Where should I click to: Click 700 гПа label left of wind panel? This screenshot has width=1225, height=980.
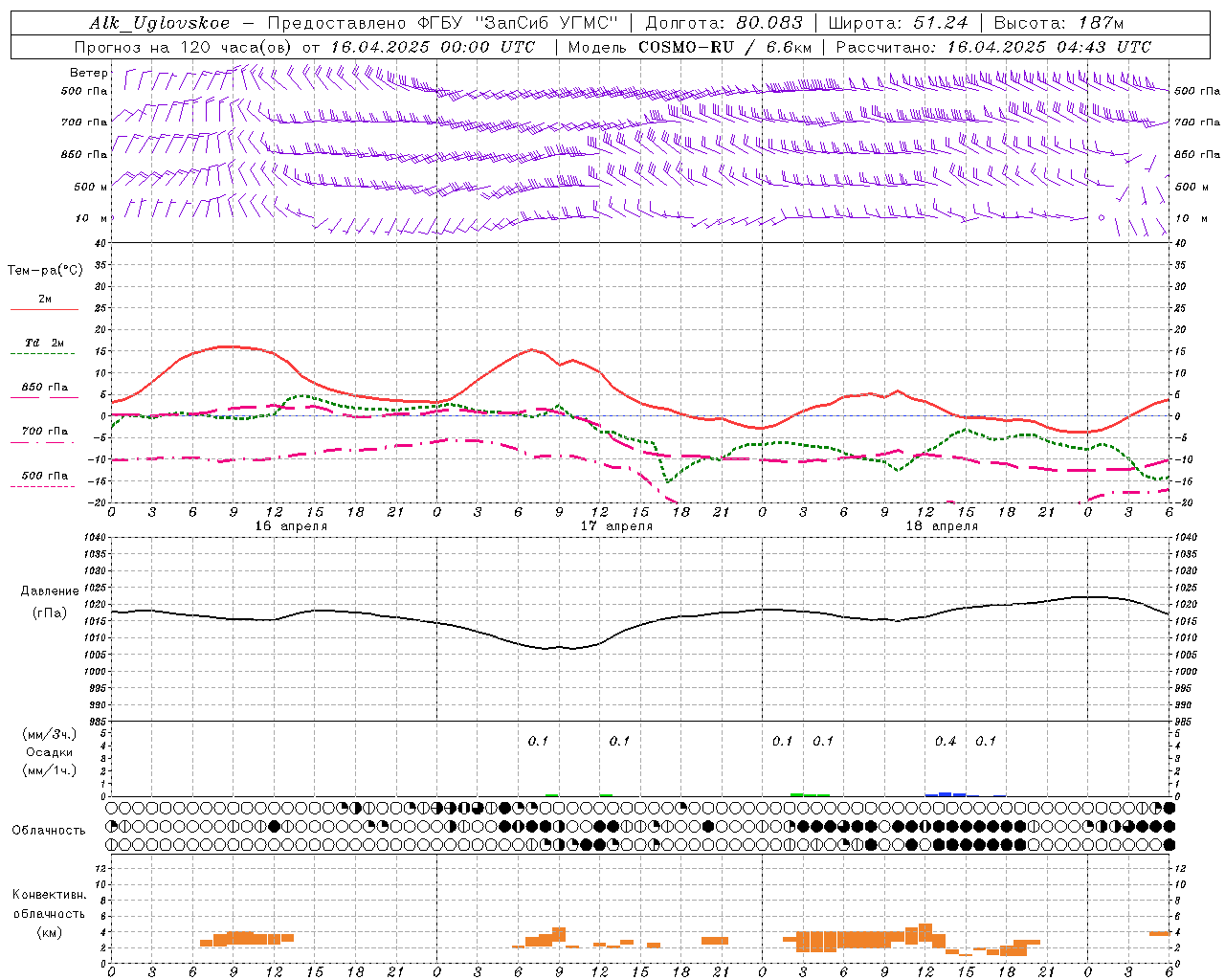coord(84,122)
